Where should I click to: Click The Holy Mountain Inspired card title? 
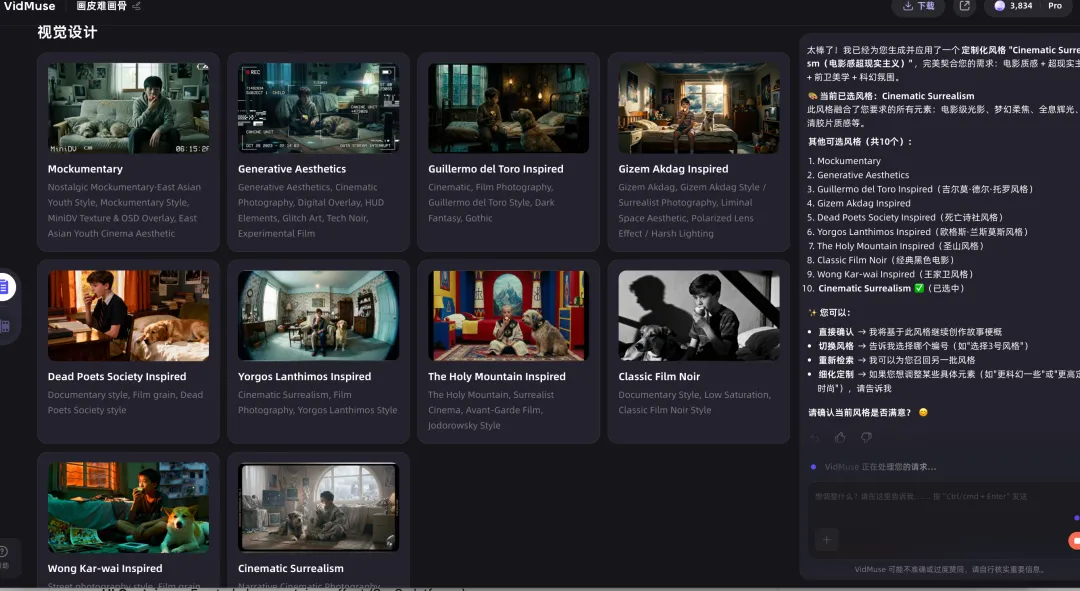point(497,376)
